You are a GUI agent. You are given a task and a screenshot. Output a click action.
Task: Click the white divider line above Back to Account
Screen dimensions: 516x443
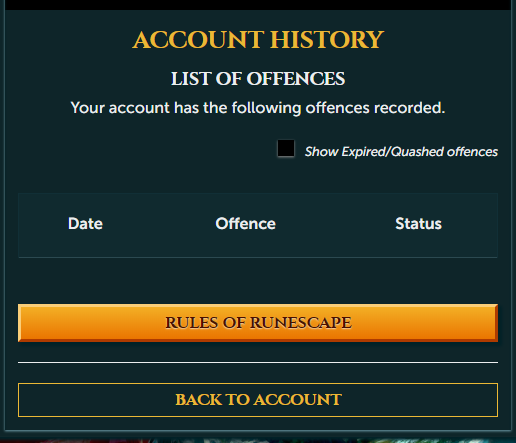[258, 362]
